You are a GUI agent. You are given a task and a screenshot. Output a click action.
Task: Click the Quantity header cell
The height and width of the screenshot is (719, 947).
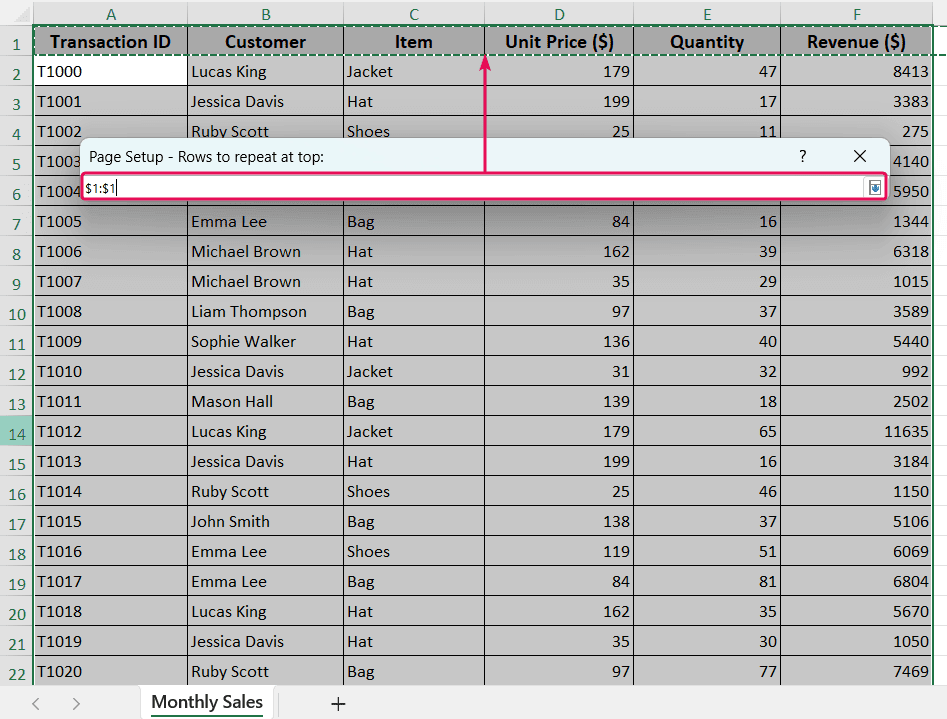tap(707, 42)
